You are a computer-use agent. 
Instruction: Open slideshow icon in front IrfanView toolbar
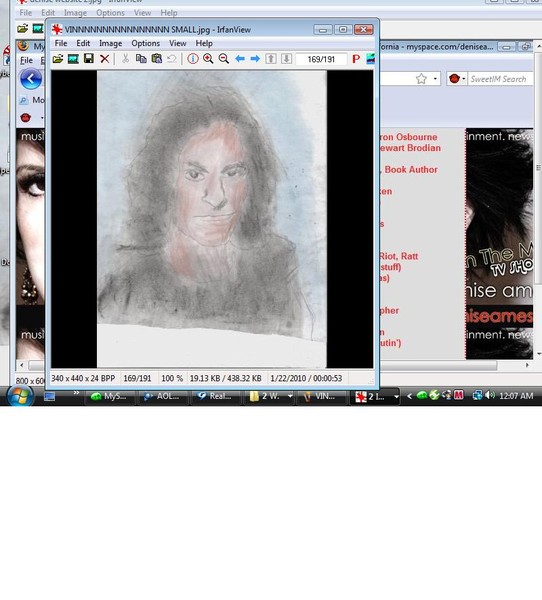pos(73,59)
